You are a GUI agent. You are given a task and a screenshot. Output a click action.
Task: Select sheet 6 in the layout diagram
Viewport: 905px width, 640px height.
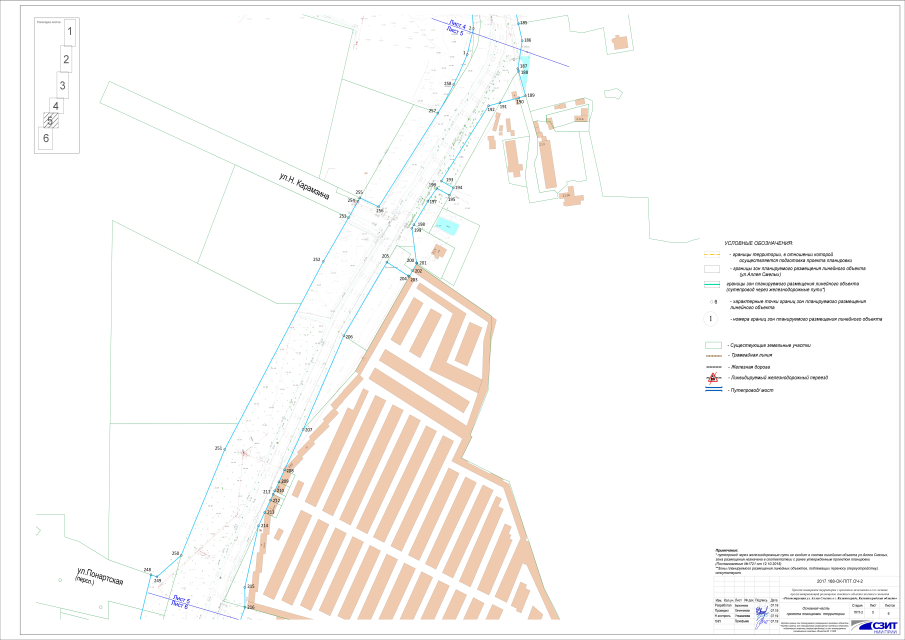(x=45, y=138)
